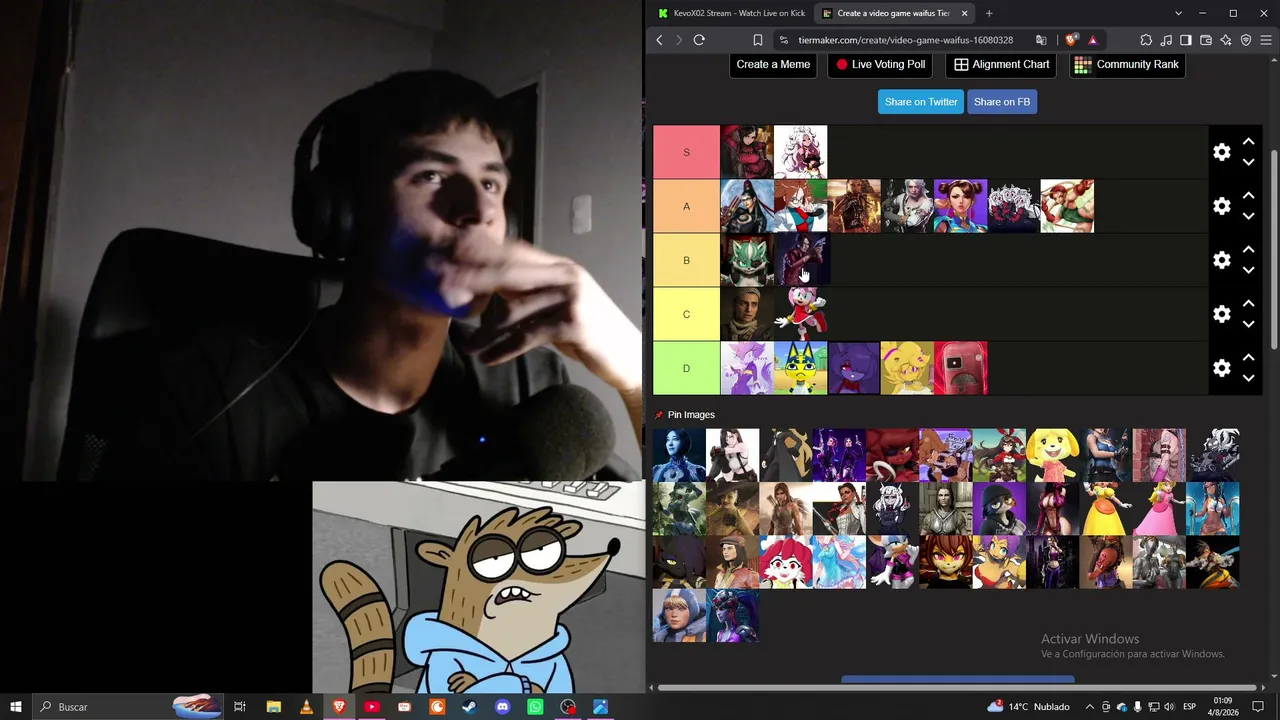The width and height of the screenshot is (1280, 720).
Task: Open settings gear for the C tier row
Action: [1221, 314]
